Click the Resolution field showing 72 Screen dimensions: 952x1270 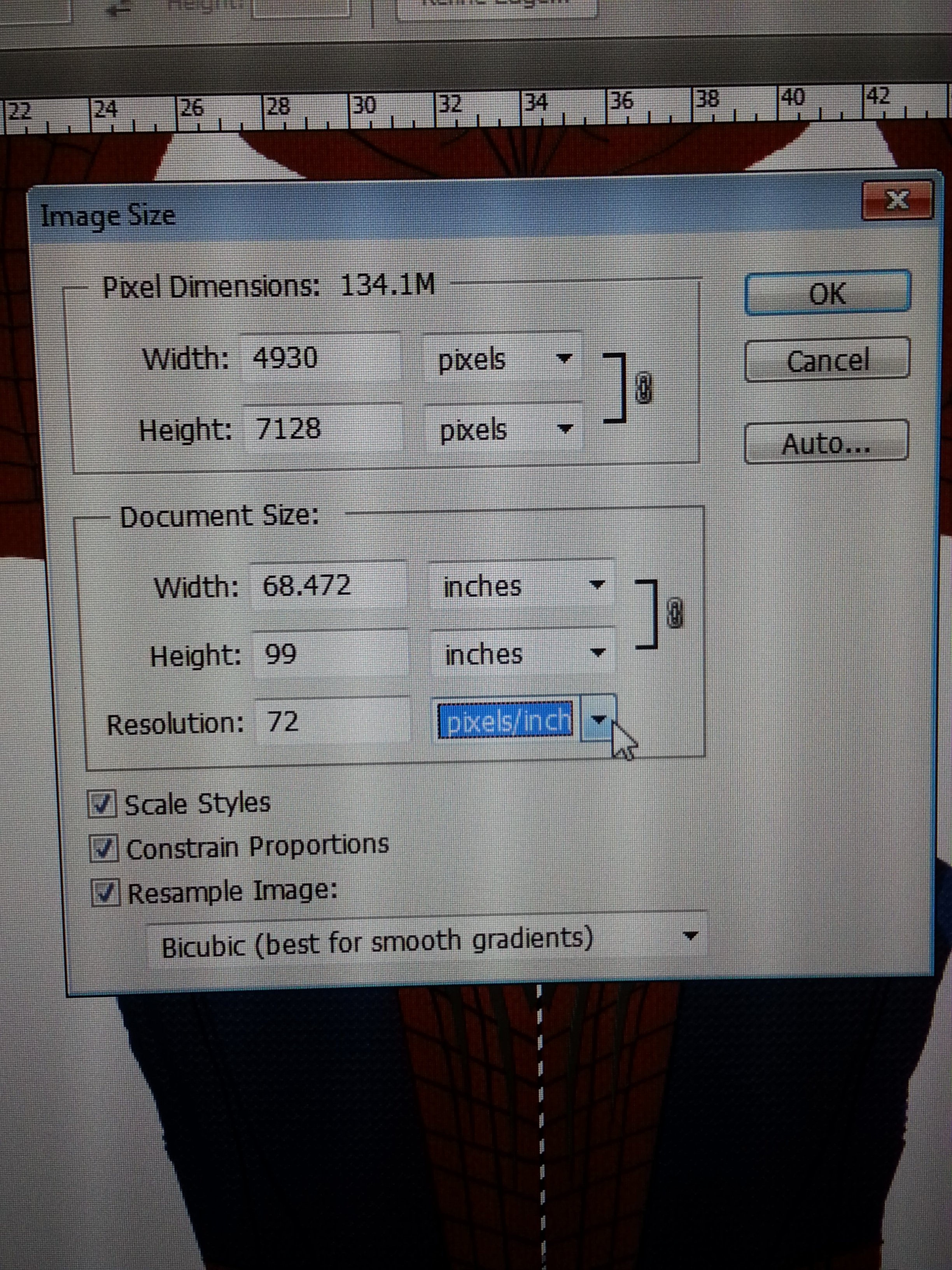pyautogui.click(x=333, y=721)
